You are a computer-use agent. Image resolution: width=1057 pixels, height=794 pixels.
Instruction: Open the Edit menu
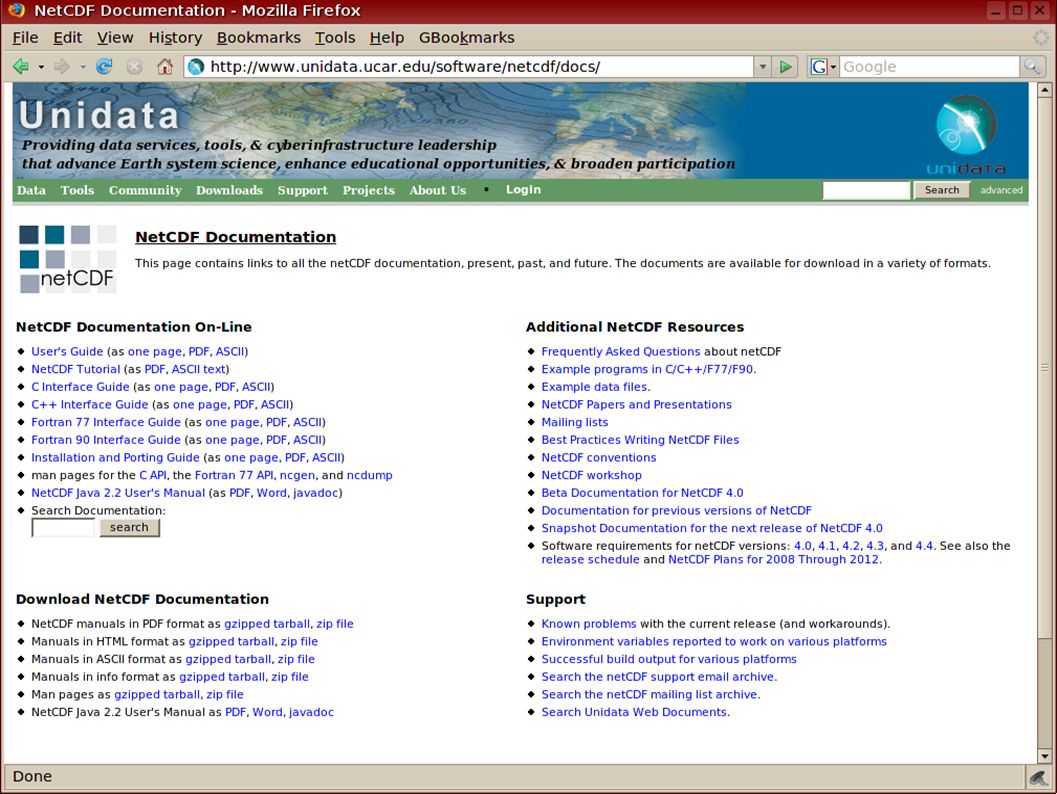(67, 38)
